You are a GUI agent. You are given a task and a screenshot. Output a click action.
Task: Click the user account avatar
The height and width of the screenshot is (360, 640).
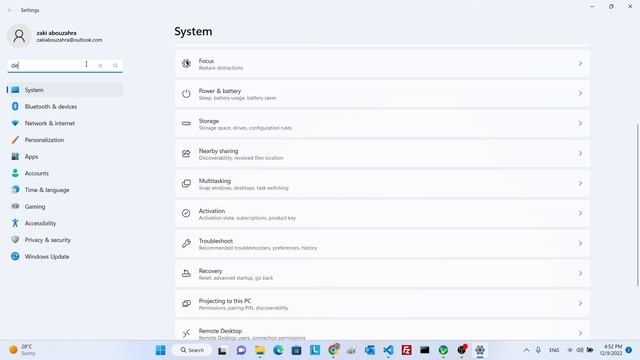(19, 36)
